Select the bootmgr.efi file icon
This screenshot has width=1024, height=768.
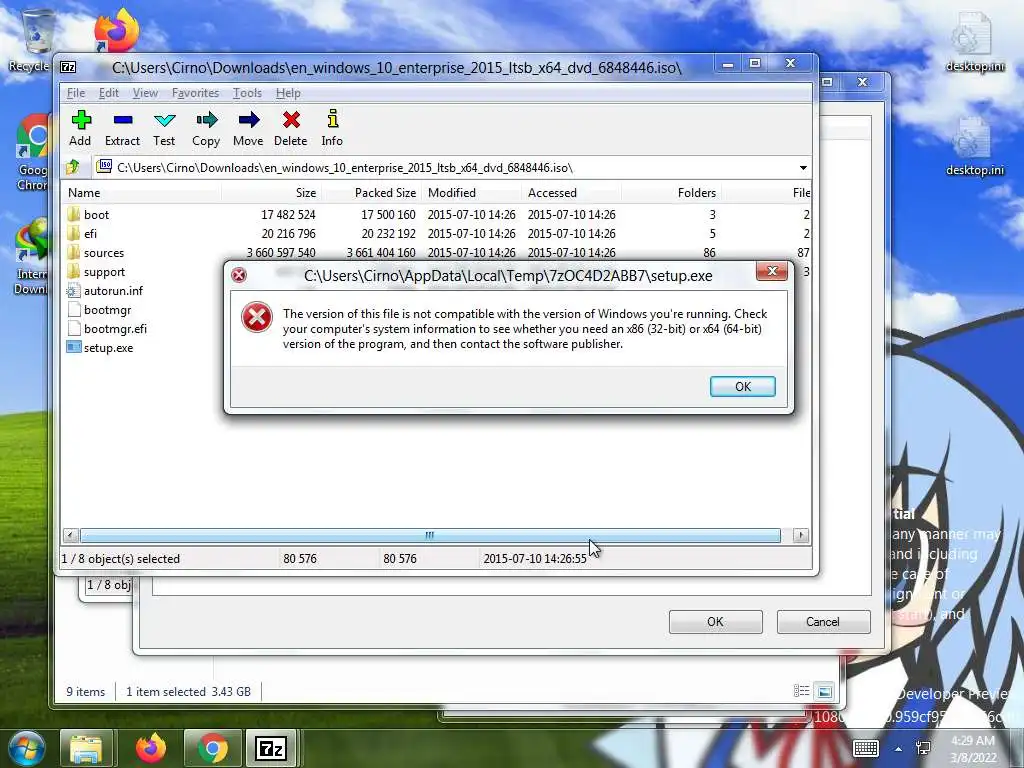coord(73,328)
